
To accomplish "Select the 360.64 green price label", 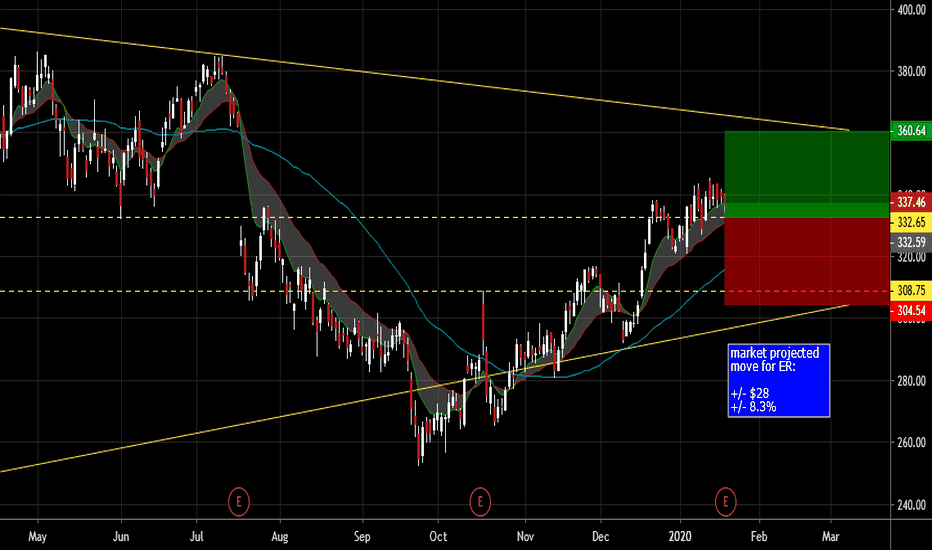I will [x=911, y=131].
